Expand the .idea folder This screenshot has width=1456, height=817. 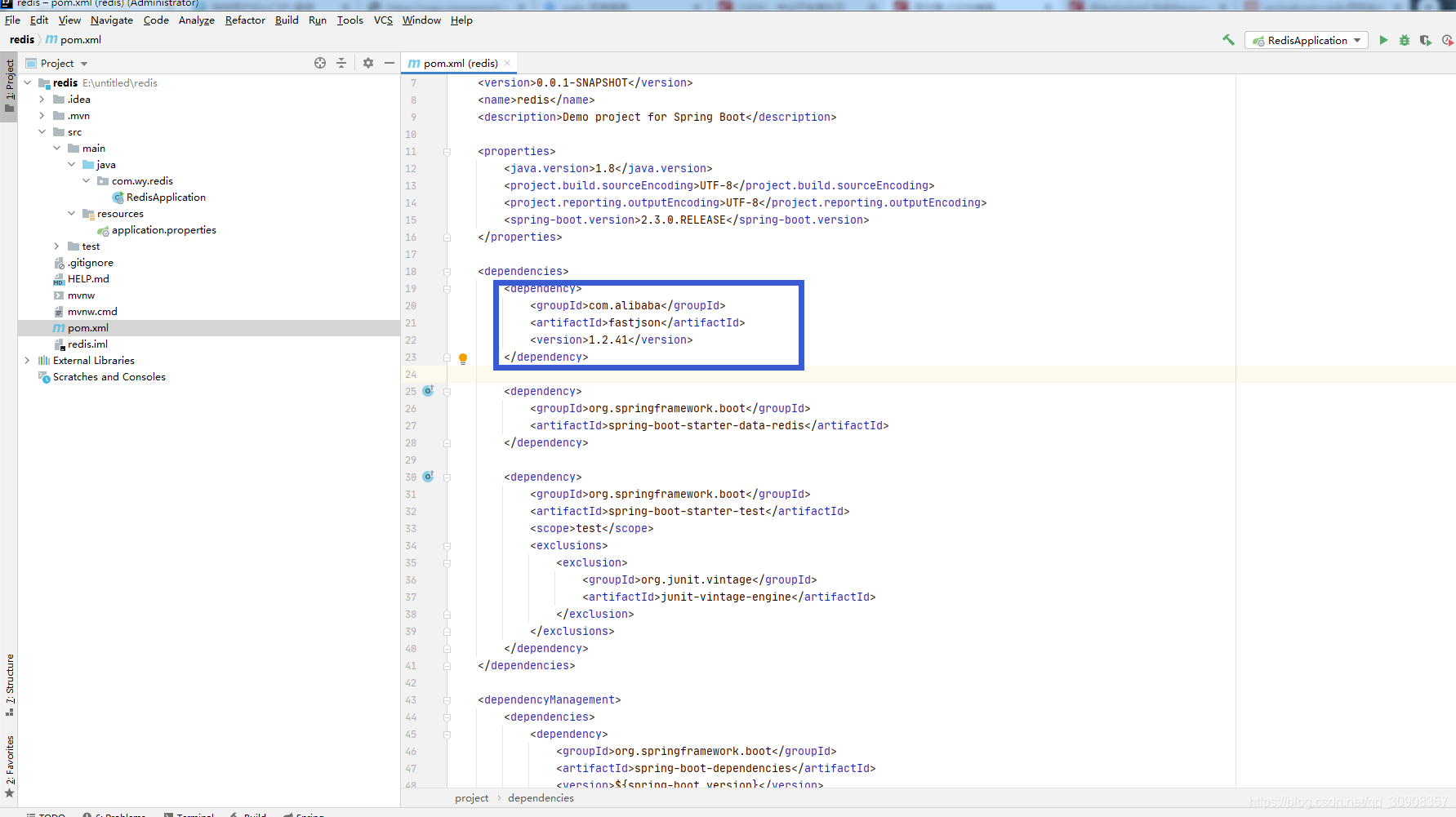42,99
